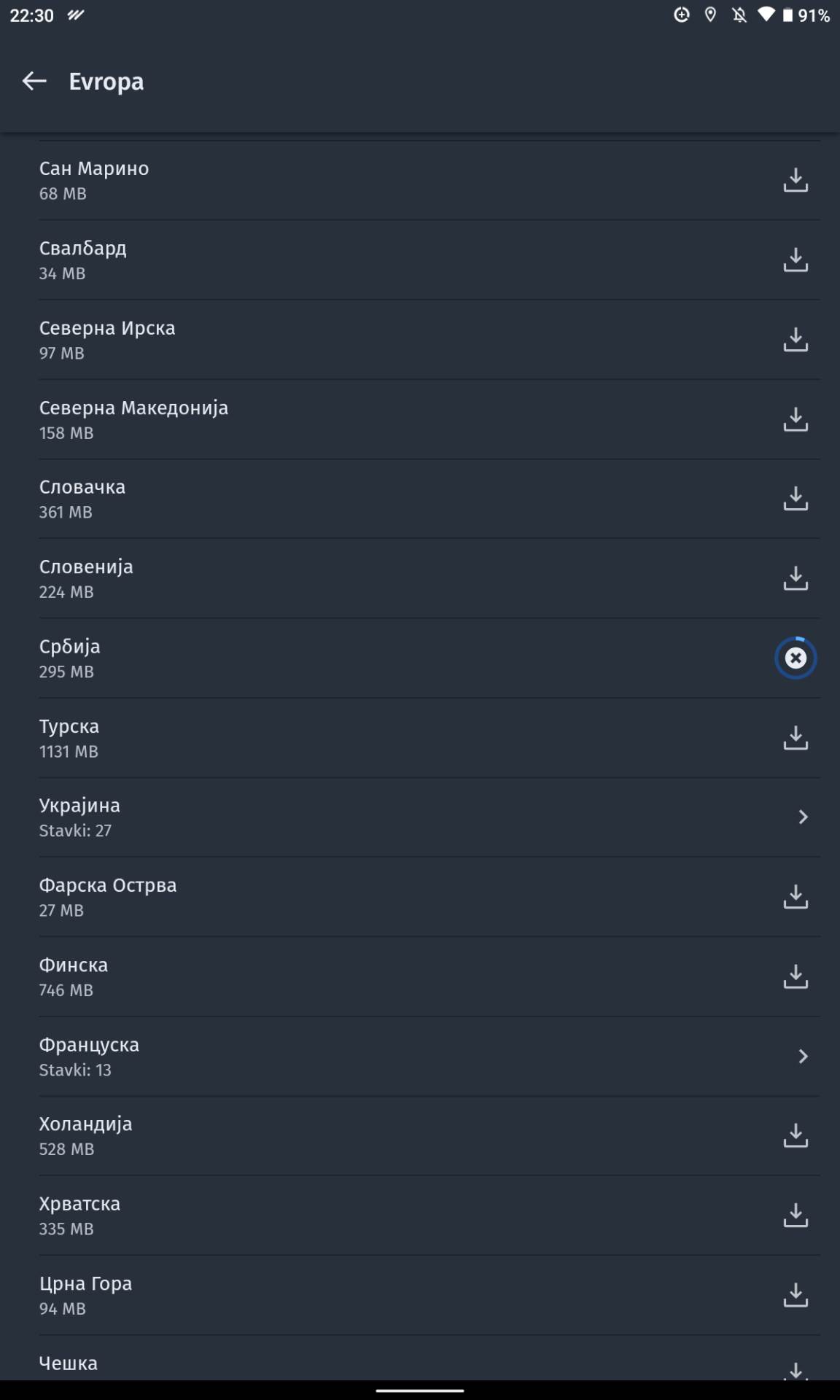840x1400 pixels.
Task: Start downloading the Словачка map
Action: click(x=796, y=499)
